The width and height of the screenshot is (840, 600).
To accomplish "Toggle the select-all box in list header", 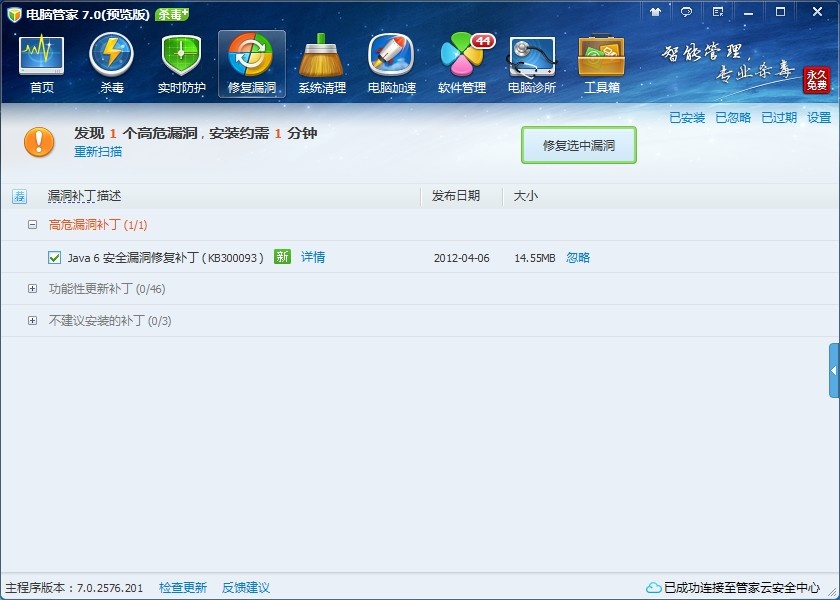I will click(20, 196).
